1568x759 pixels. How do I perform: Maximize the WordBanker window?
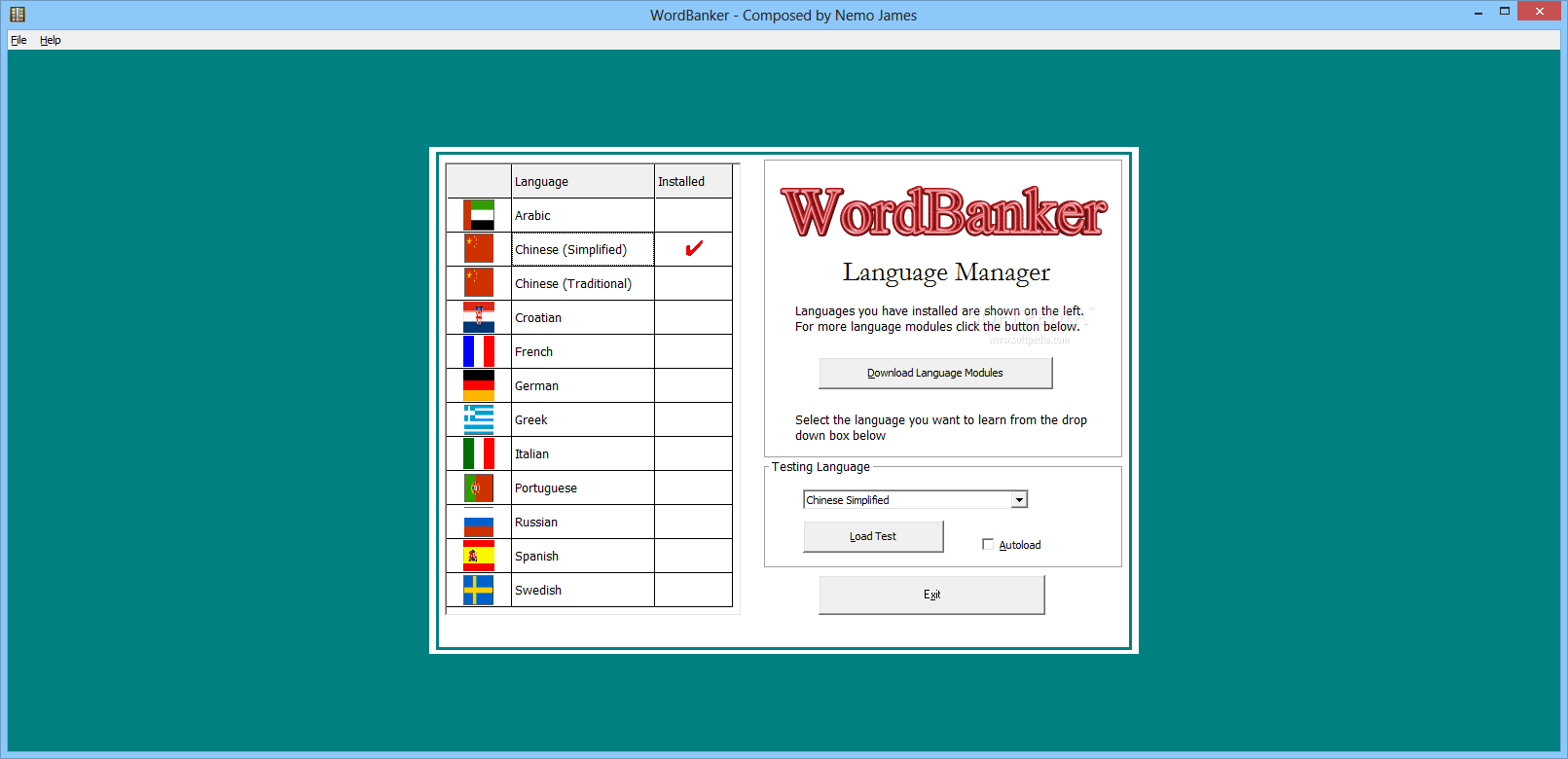coord(1504,12)
